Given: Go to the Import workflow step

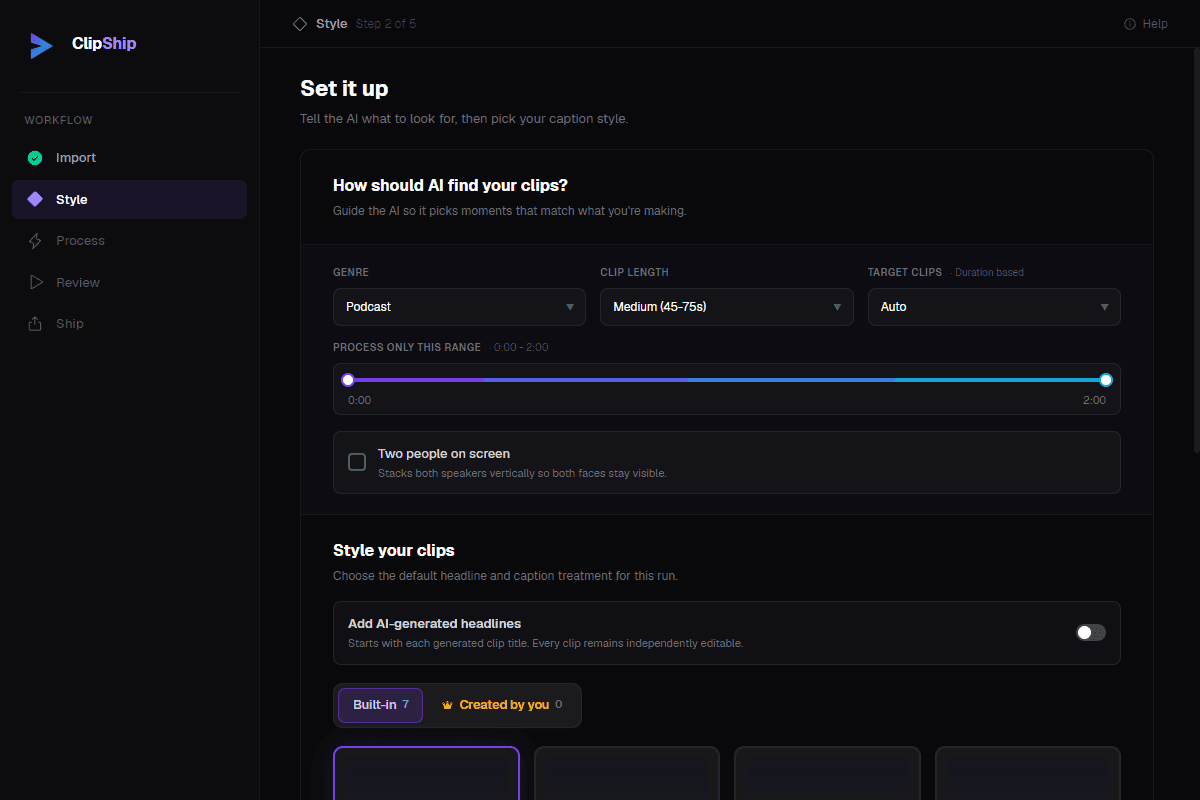Looking at the screenshot, I should (129, 158).
